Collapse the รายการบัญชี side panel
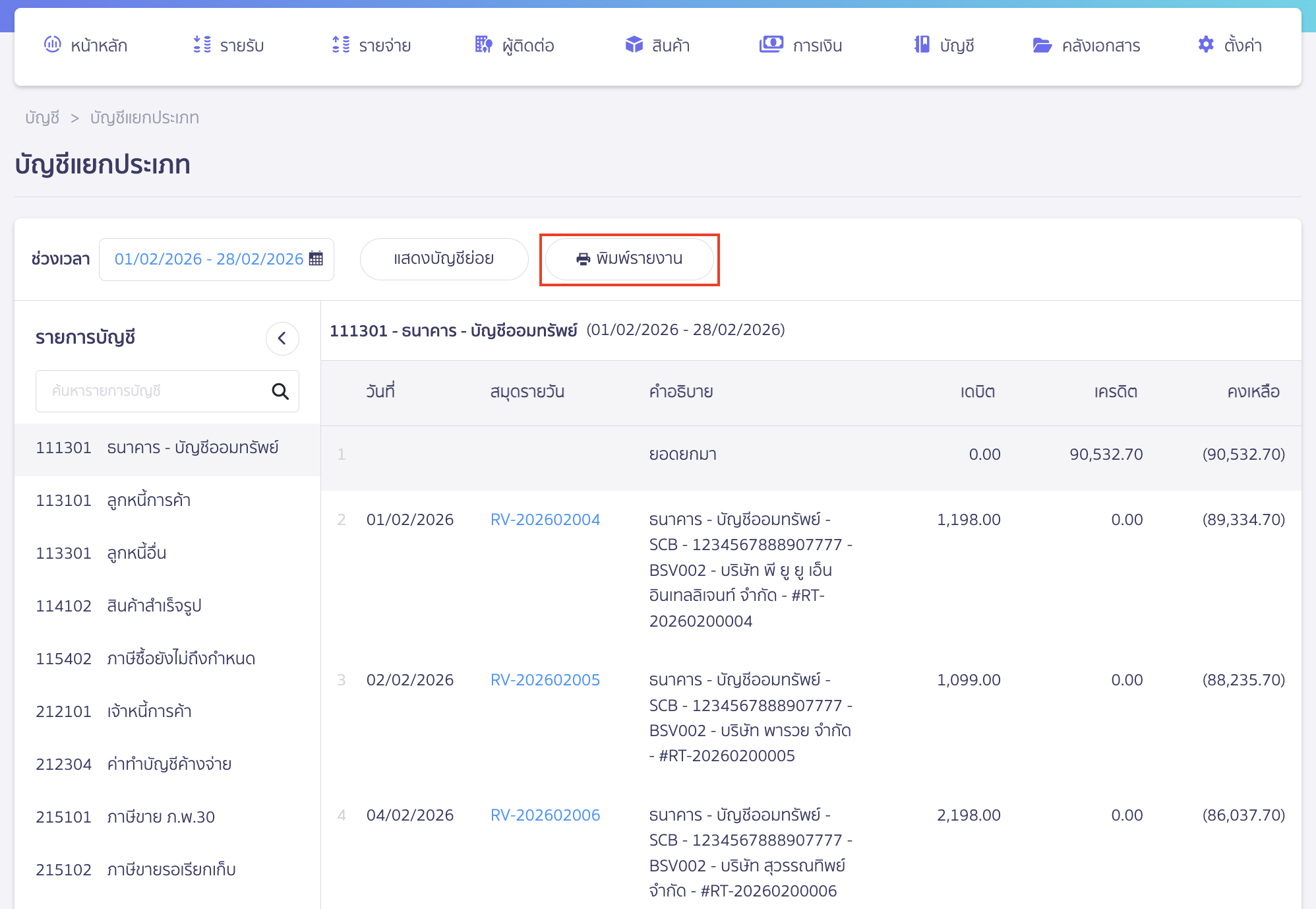 [x=282, y=338]
